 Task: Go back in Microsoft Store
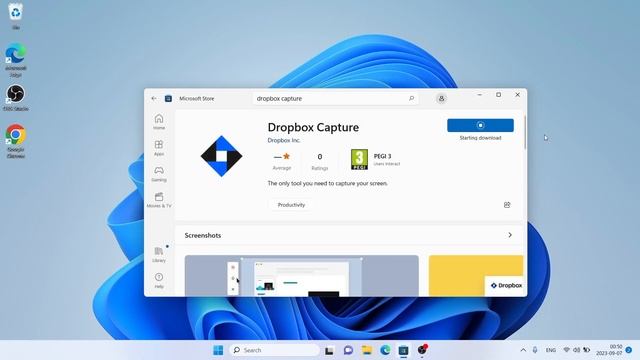pyautogui.click(x=154, y=98)
